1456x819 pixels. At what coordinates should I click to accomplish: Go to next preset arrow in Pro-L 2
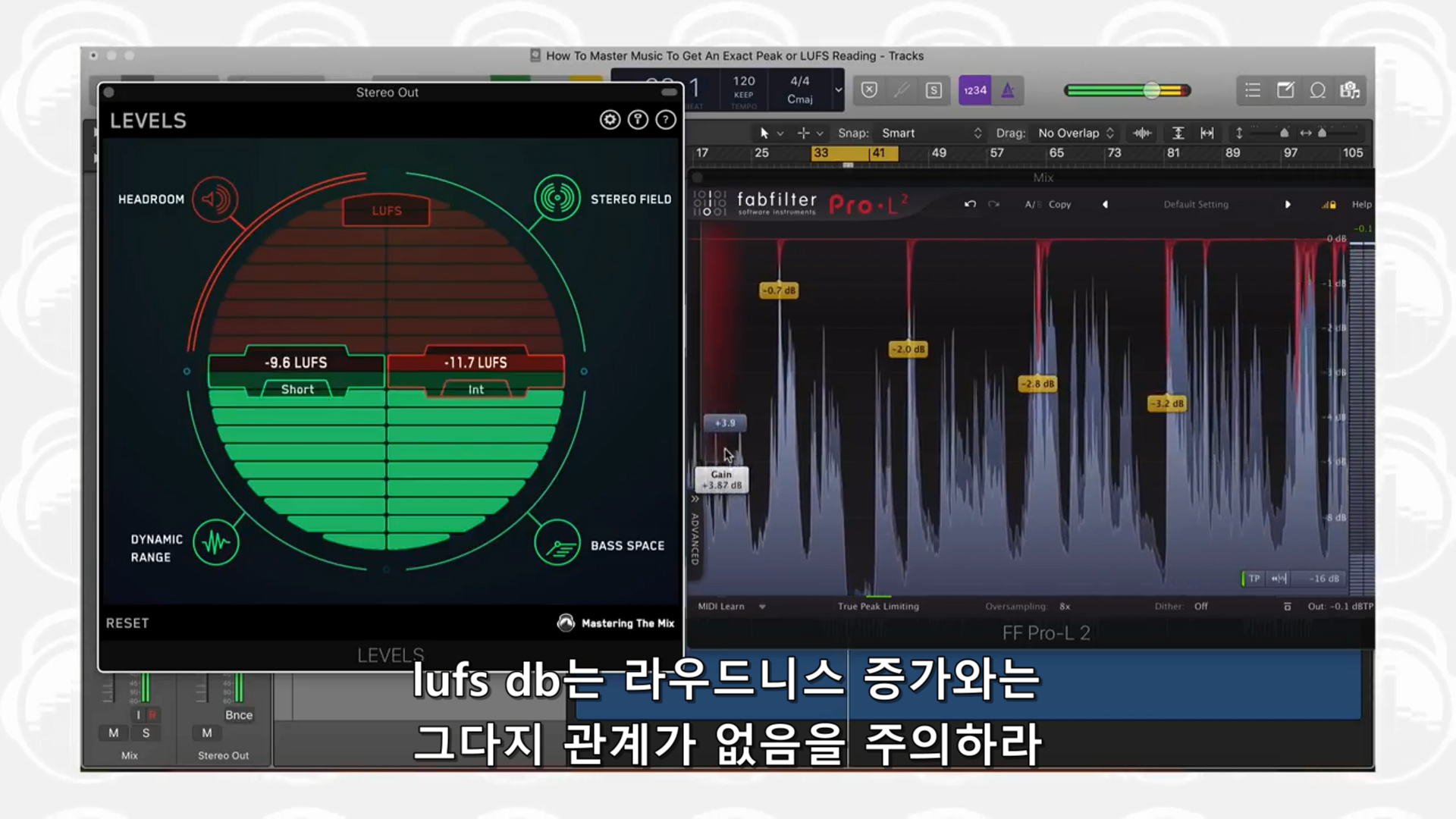[1288, 204]
